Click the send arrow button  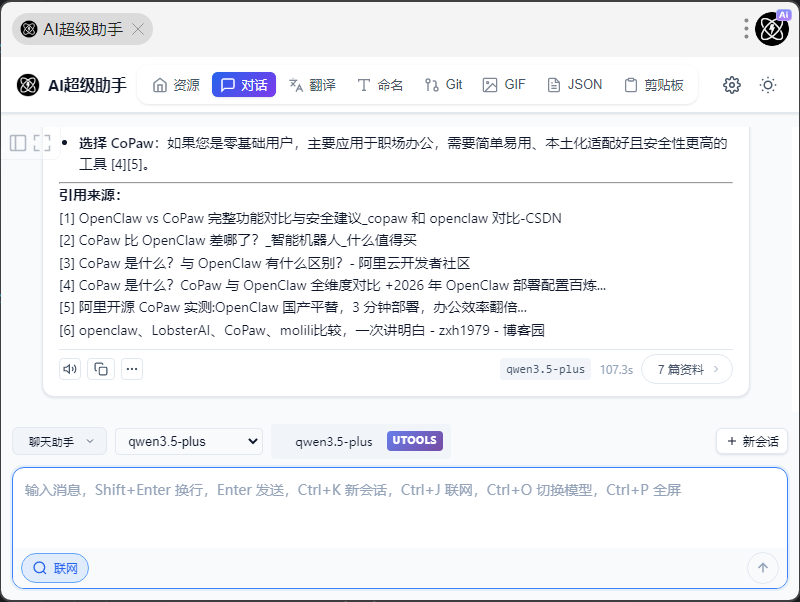tap(762, 568)
